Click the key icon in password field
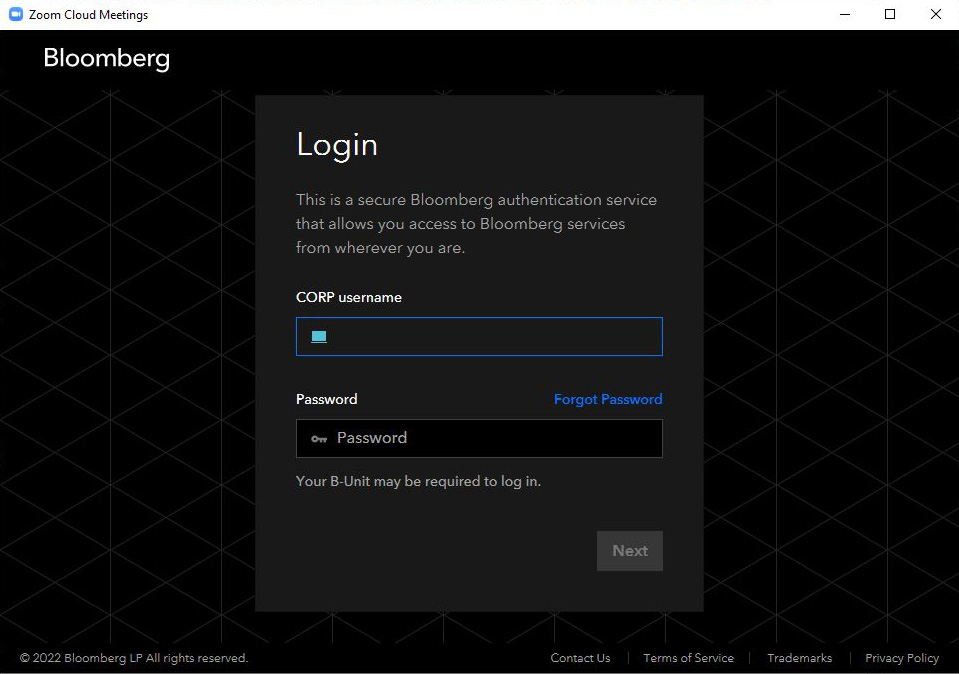Image resolution: width=959 pixels, height=674 pixels. pyautogui.click(x=319, y=438)
